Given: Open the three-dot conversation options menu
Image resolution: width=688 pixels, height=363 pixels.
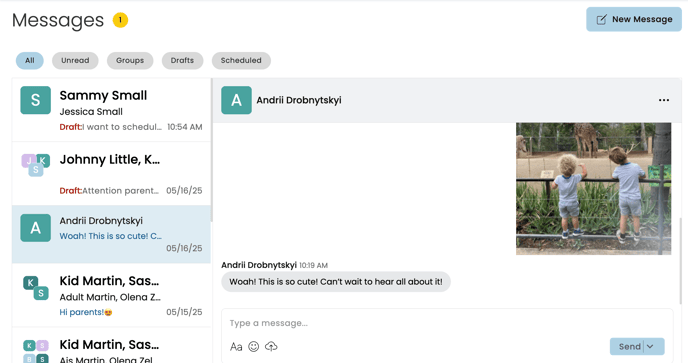Looking at the screenshot, I should pyautogui.click(x=664, y=100).
